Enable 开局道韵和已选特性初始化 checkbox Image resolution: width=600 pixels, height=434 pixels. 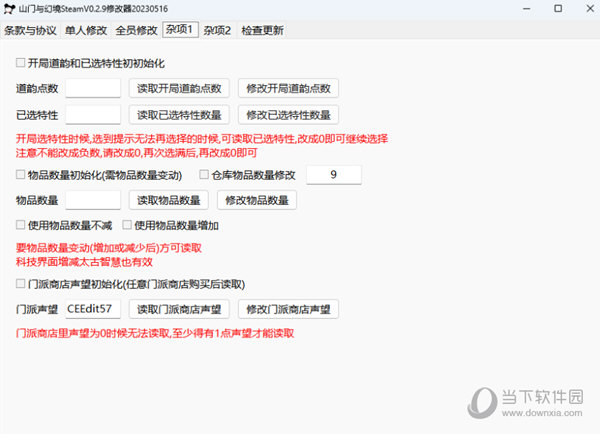pos(21,62)
